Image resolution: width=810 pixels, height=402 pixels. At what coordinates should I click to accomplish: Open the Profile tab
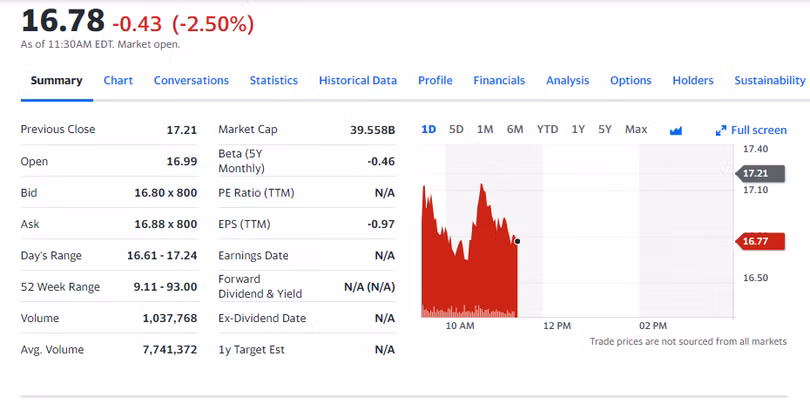[x=435, y=80]
